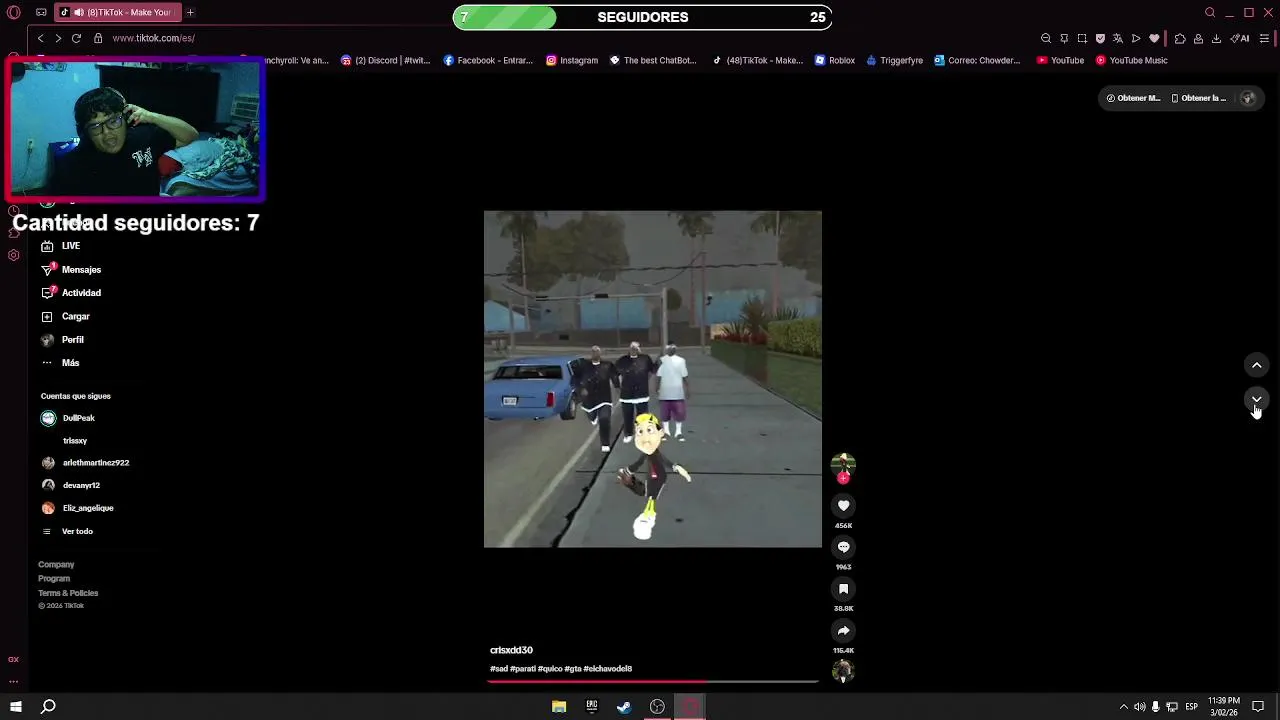Open the GX Corner gamepad icon
Image resolution: width=1280 pixels, height=720 pixels.
pos(41,12)
